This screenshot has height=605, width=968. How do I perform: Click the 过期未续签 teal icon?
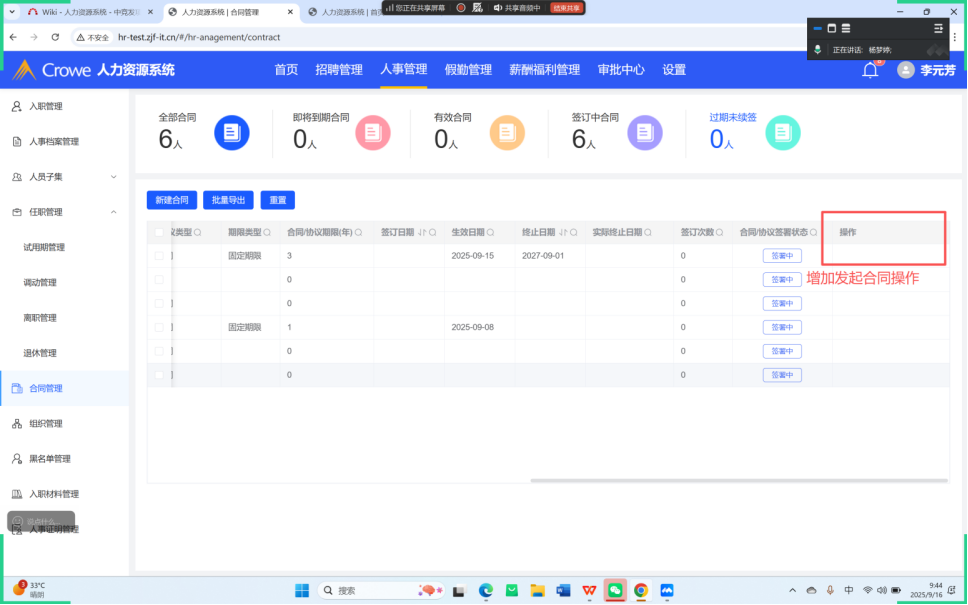[x=782, y=132]
